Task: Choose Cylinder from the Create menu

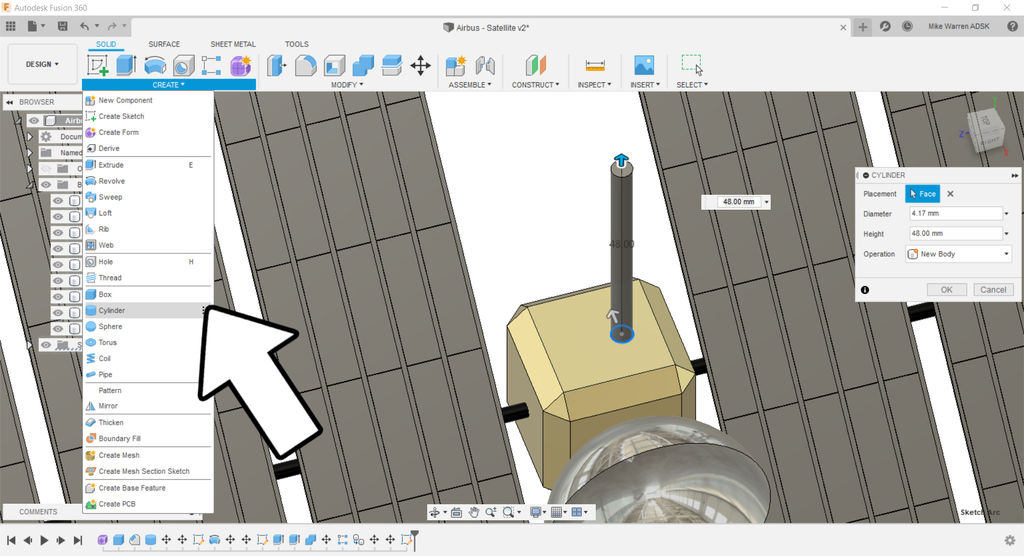Action: pyautogui.click(x=148, y=310)
